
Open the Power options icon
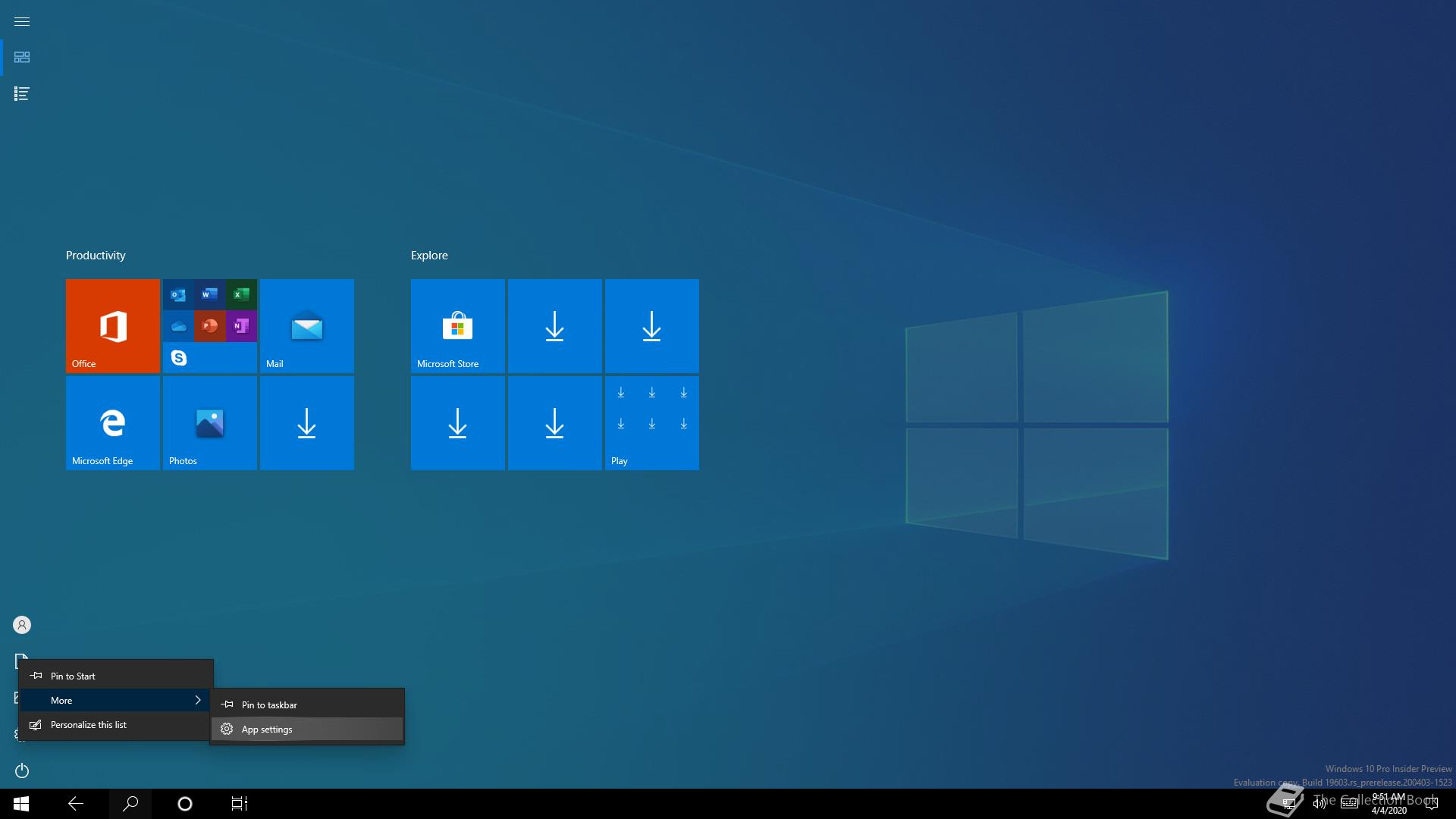click(22, 770)
